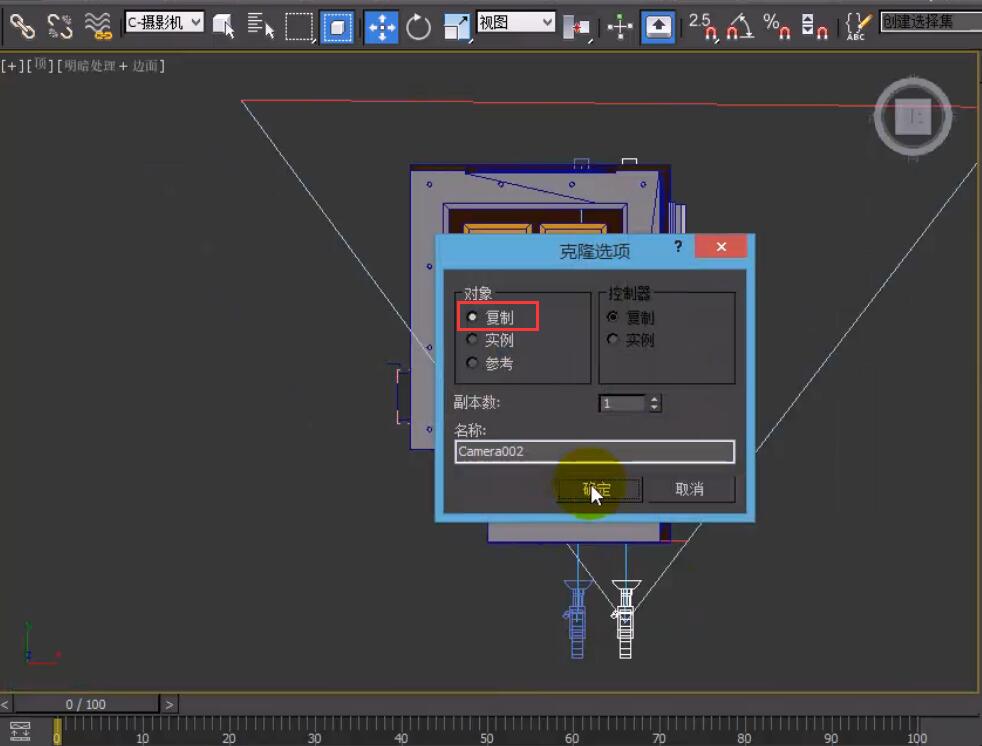Confirm clone with 确定 button

tap(599, 489)
